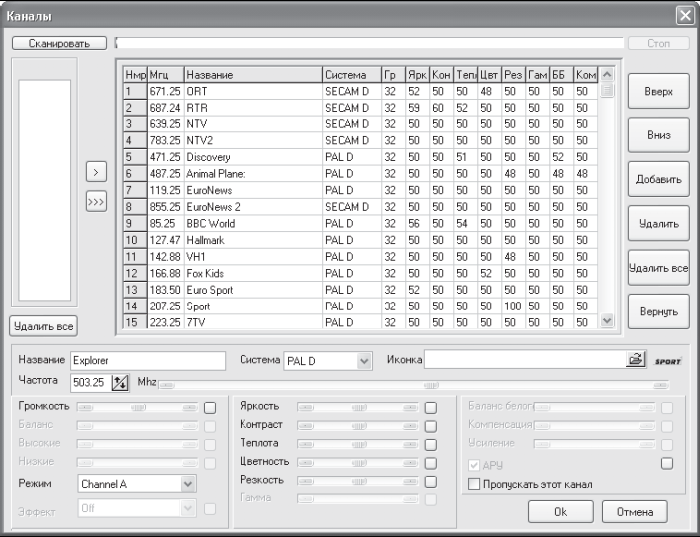Click the Теплота slider thumb
Viewport: 700px width, 537px height.
click(x=359, y=445)
